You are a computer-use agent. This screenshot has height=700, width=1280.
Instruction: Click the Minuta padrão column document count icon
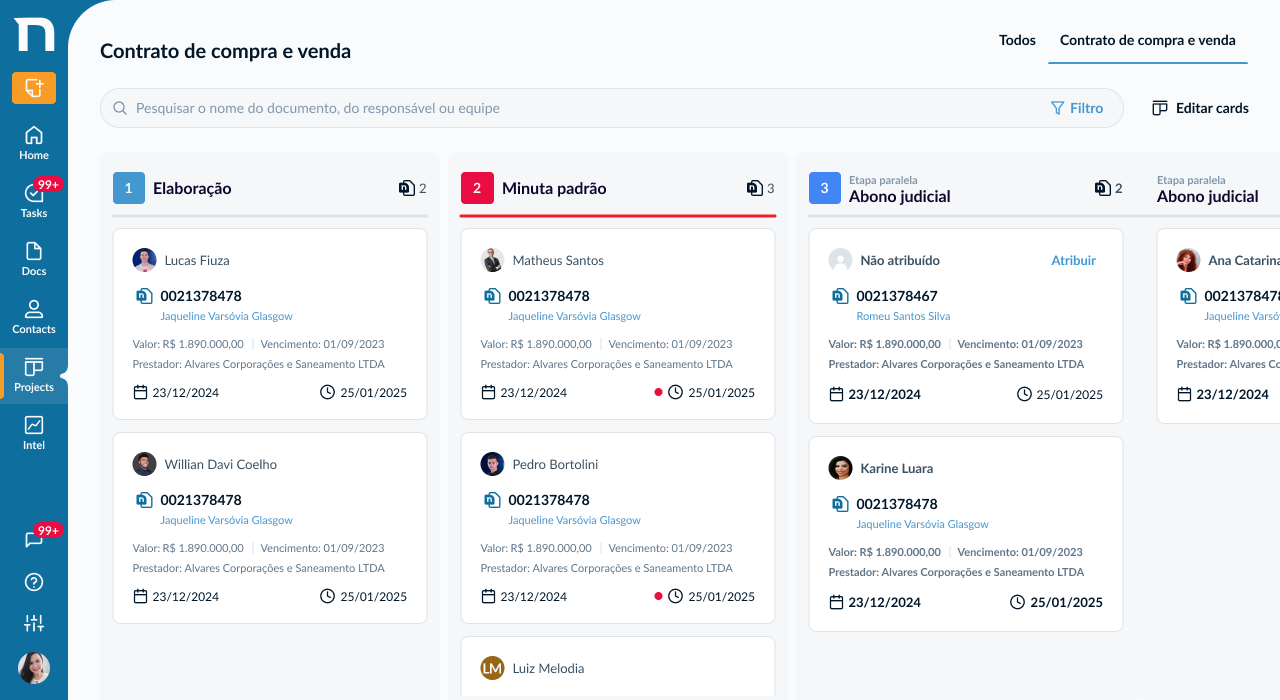coord(754,188)
